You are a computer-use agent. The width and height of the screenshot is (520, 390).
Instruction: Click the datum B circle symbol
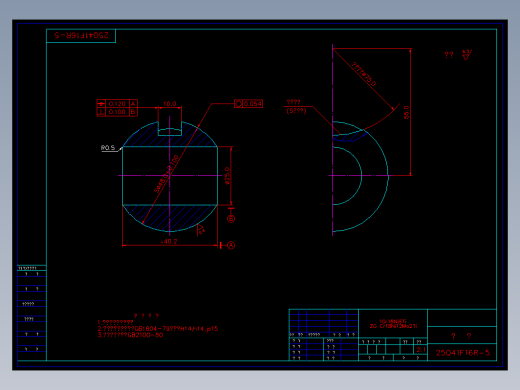coord(231,219)
